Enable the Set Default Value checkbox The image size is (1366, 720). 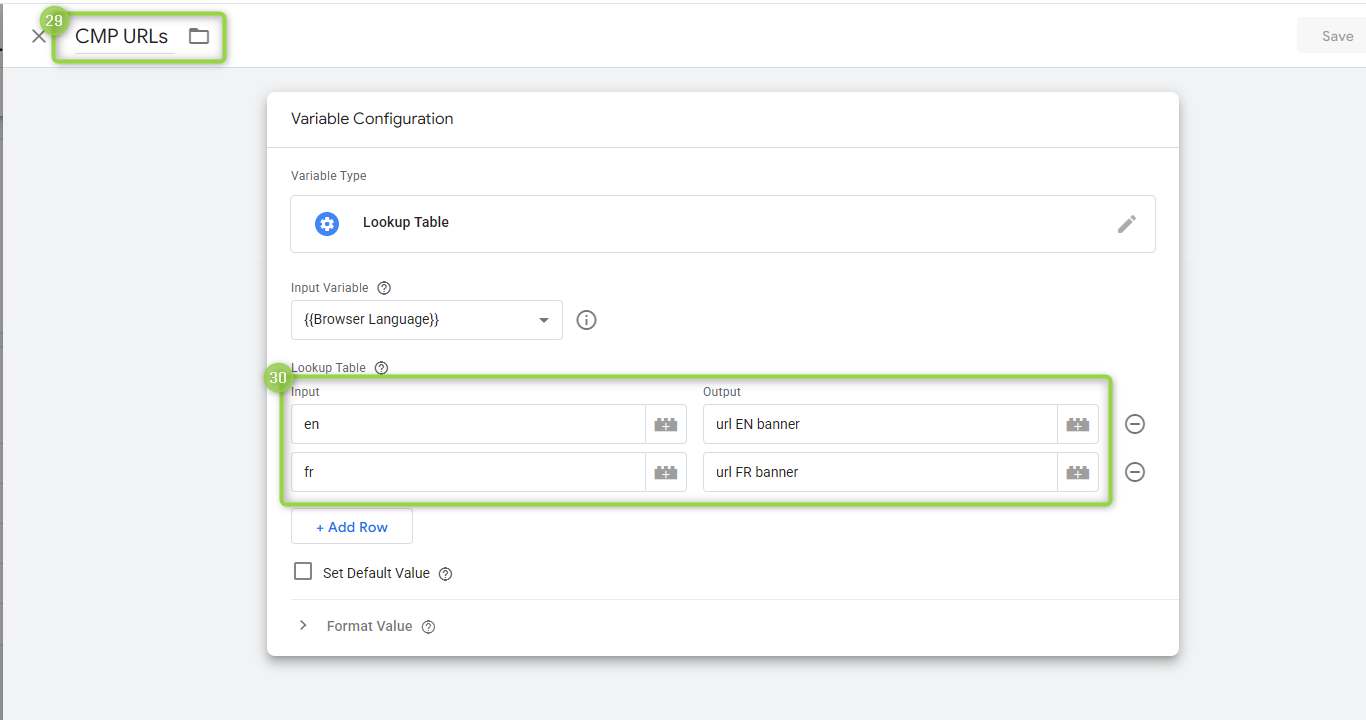point(303,572)
